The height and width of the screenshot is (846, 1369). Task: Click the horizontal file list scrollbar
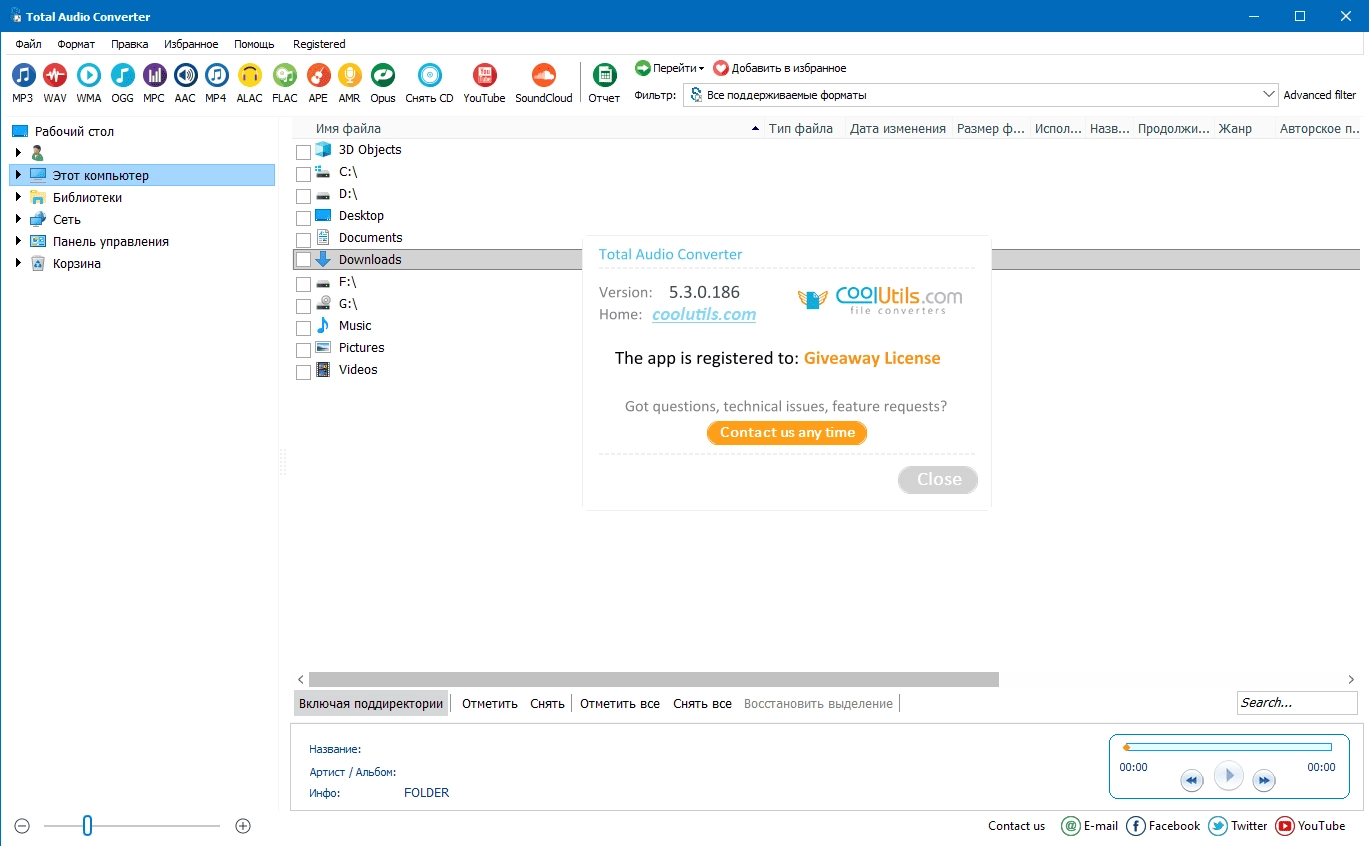[x=654, y=679]
